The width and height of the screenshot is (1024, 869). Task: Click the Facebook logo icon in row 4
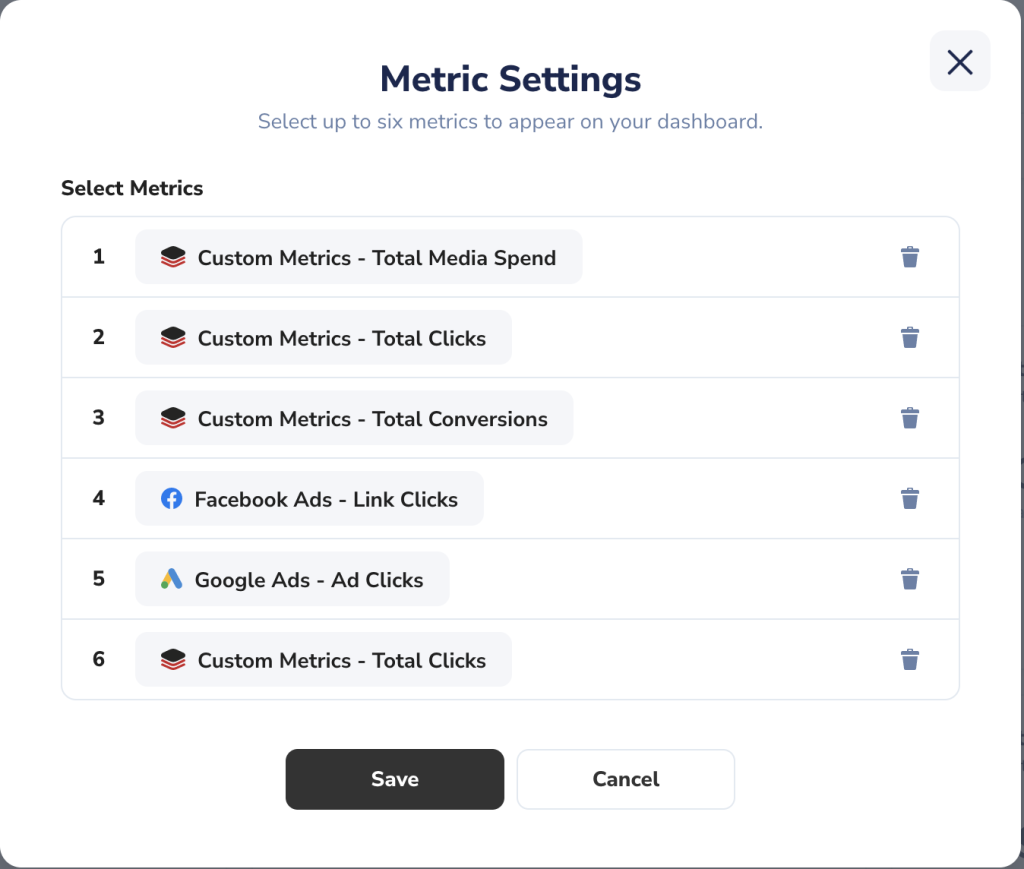(x=172, y=499)
